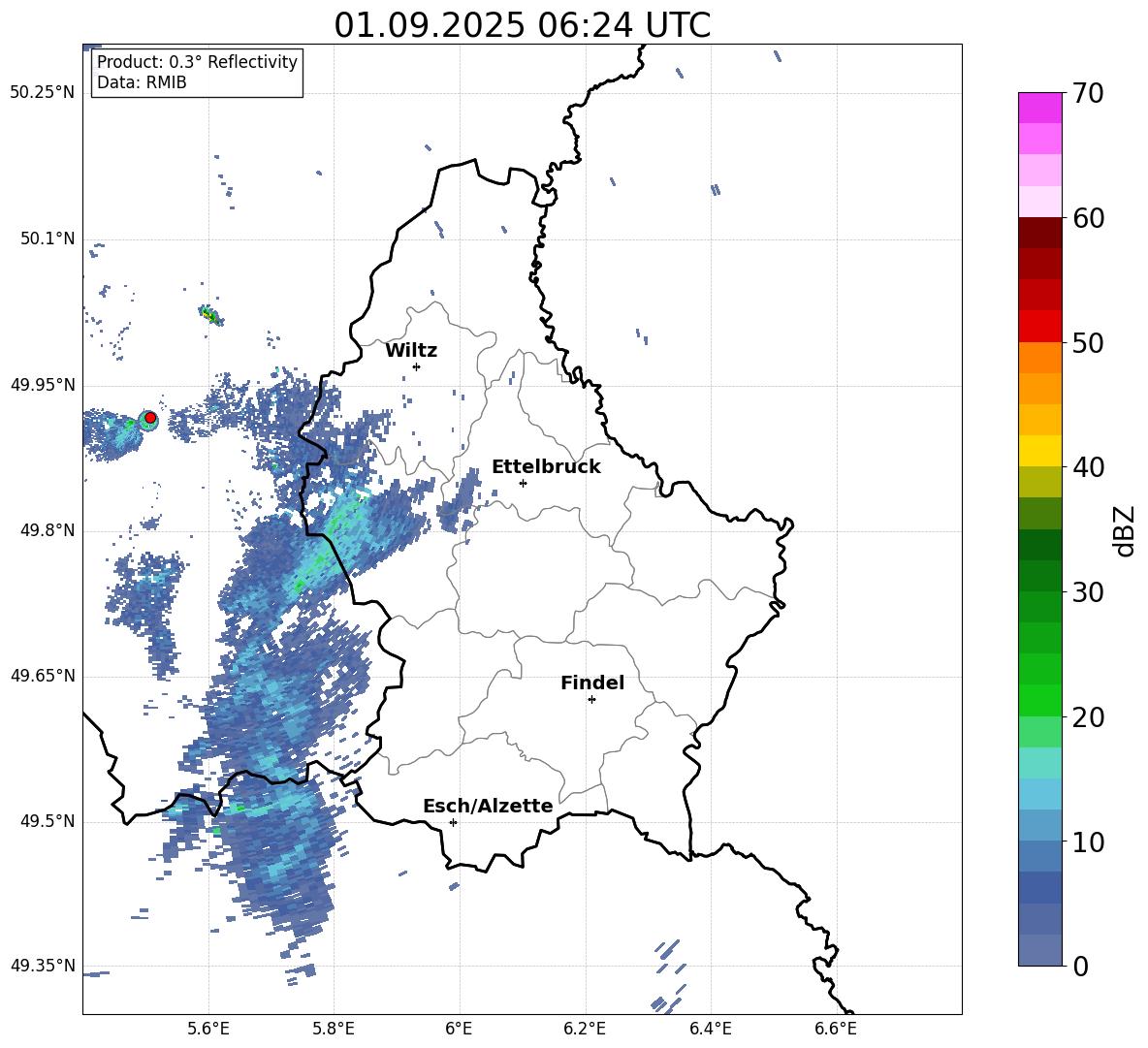
Task: Click the Wiltz city label
Action: [x=411, y=351]
